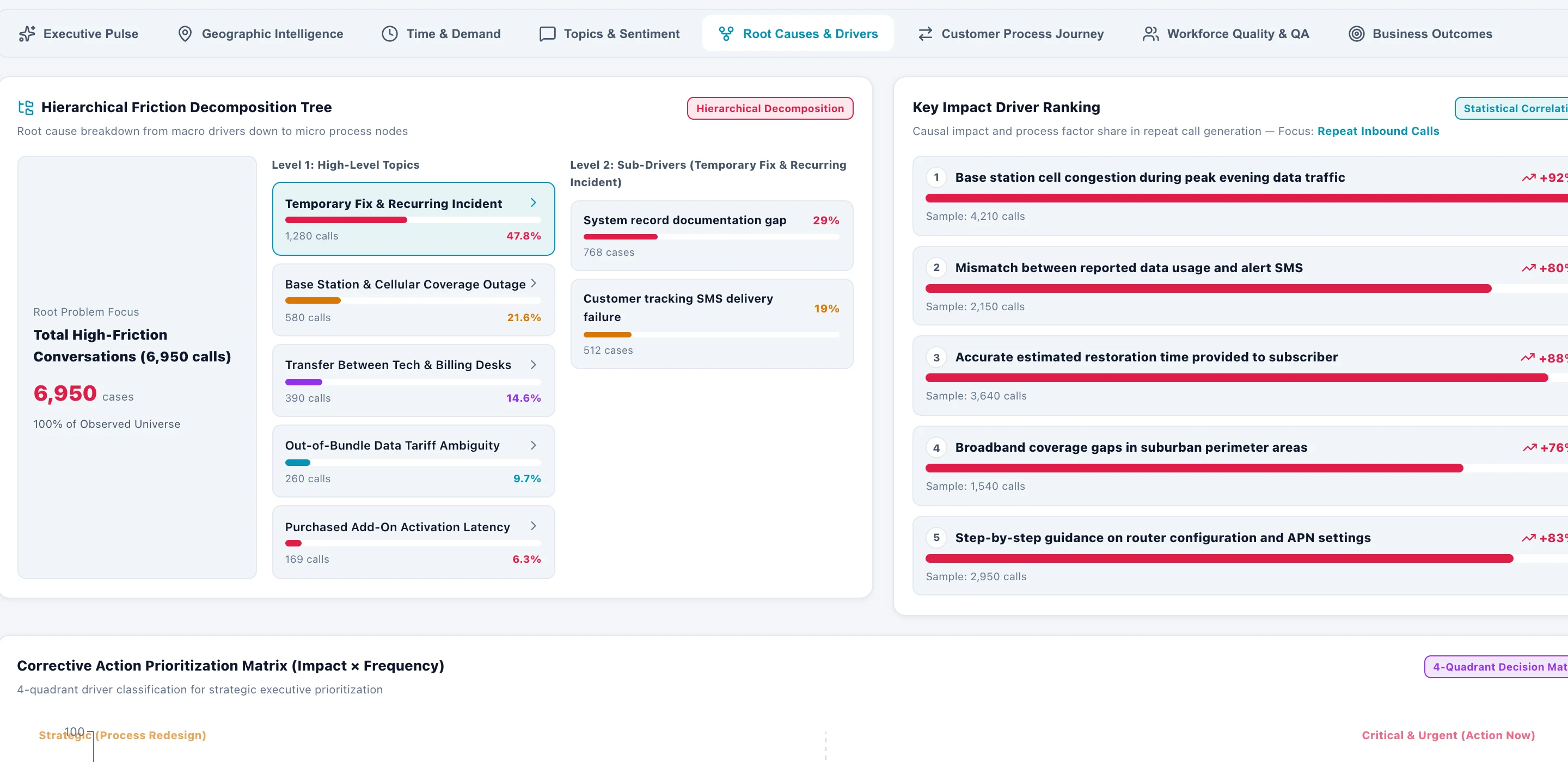Click the Topics & Sentiment chat bubble icon

[x=547, y=34]
